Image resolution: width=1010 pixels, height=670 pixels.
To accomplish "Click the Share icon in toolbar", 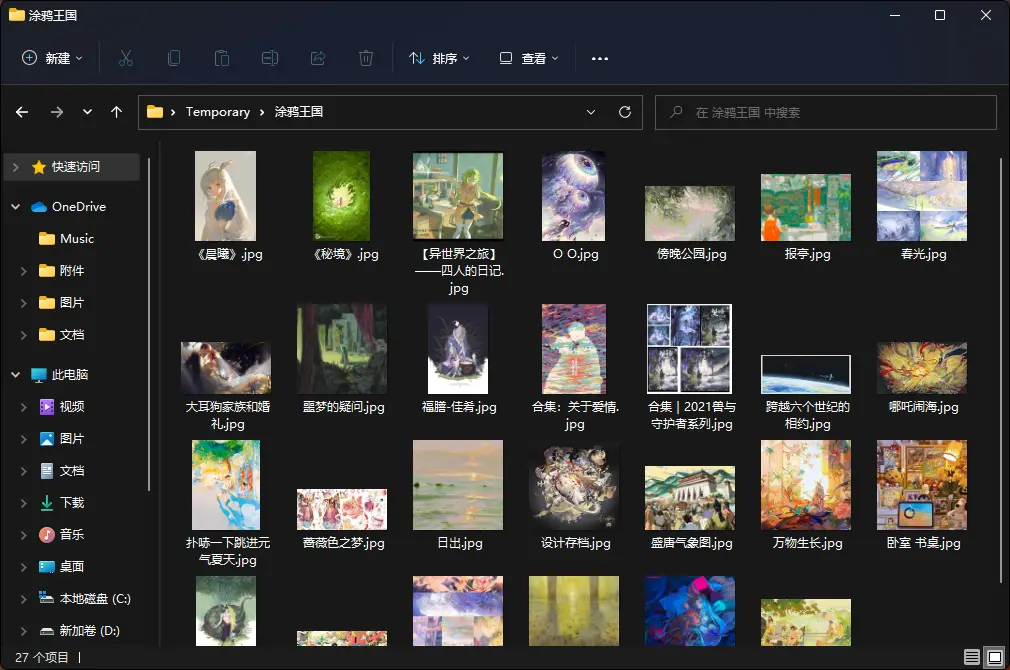I will click(x=318, y=59).
